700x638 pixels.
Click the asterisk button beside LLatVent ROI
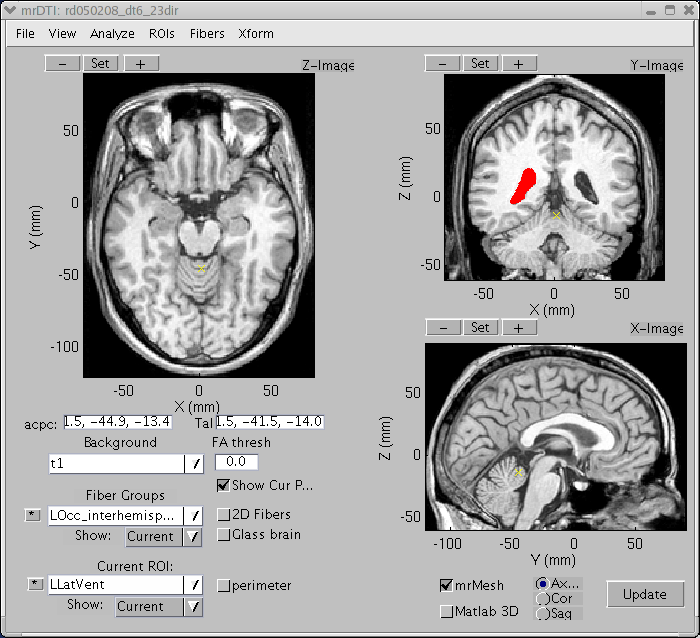click(x=33, y=584)
